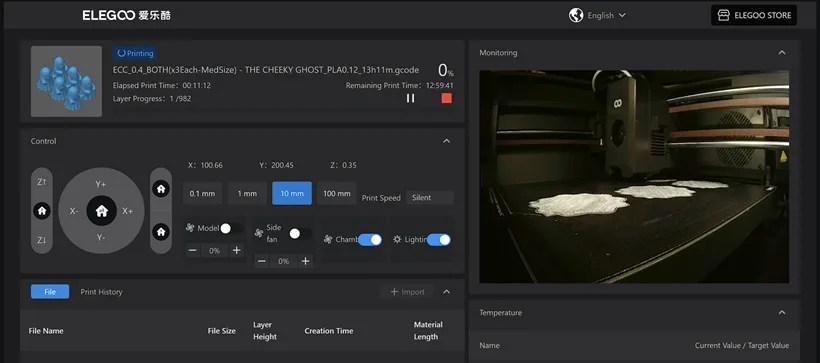Click the Chamber fan icon
The width and height of the screenshot is (820, 363).
pyautogui.click(x=328, y=240)
